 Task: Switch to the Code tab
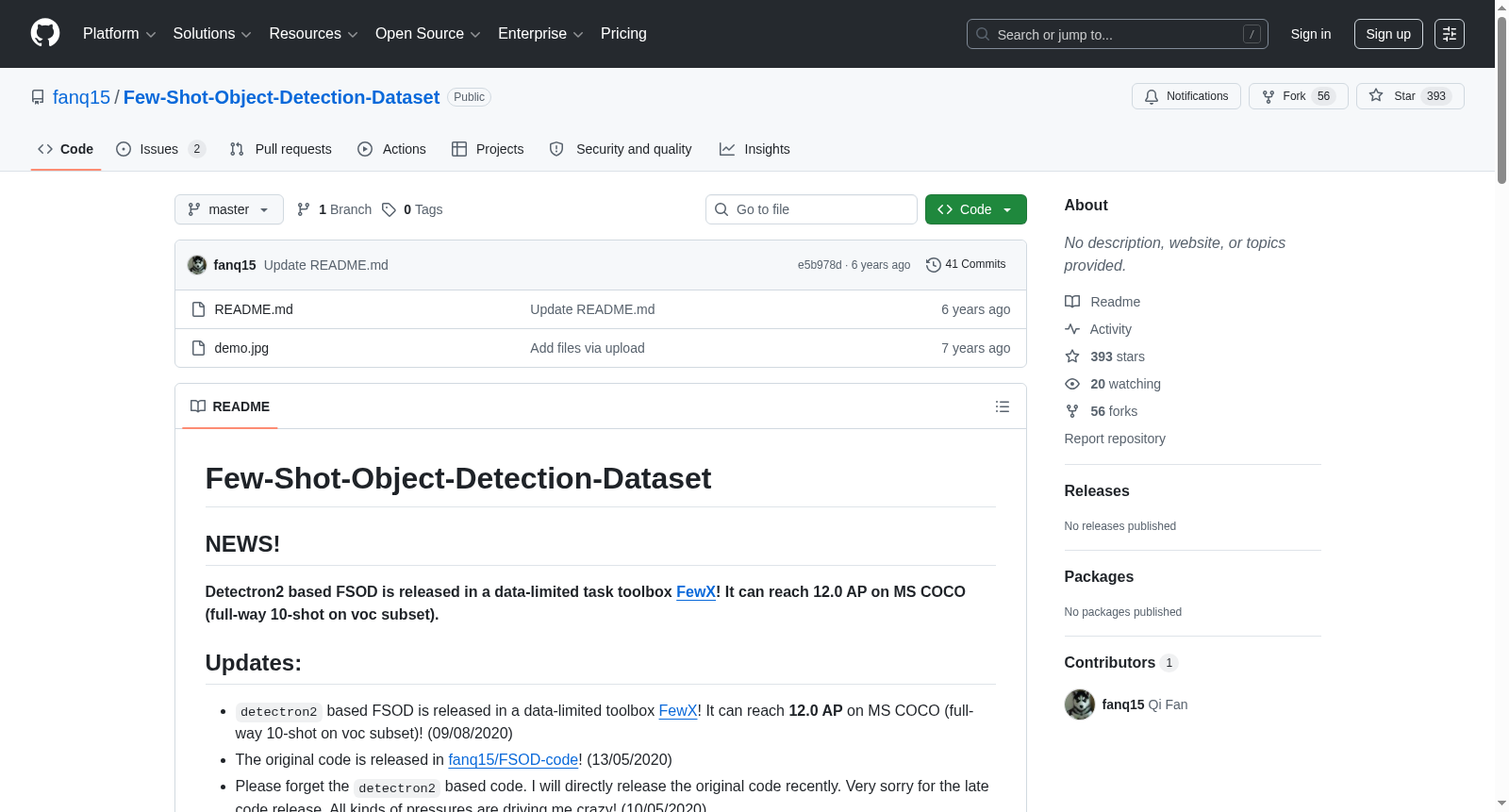coord(66,149)
